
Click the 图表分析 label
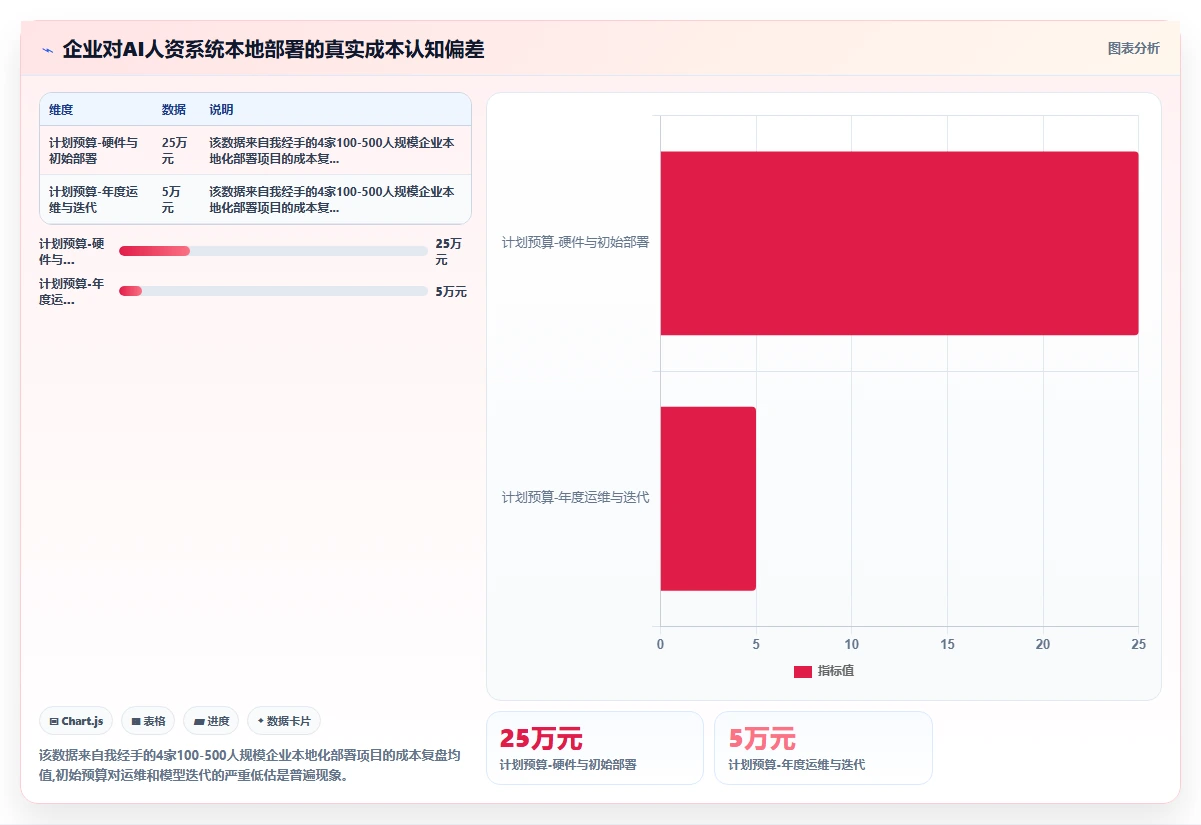point(1134,48)
